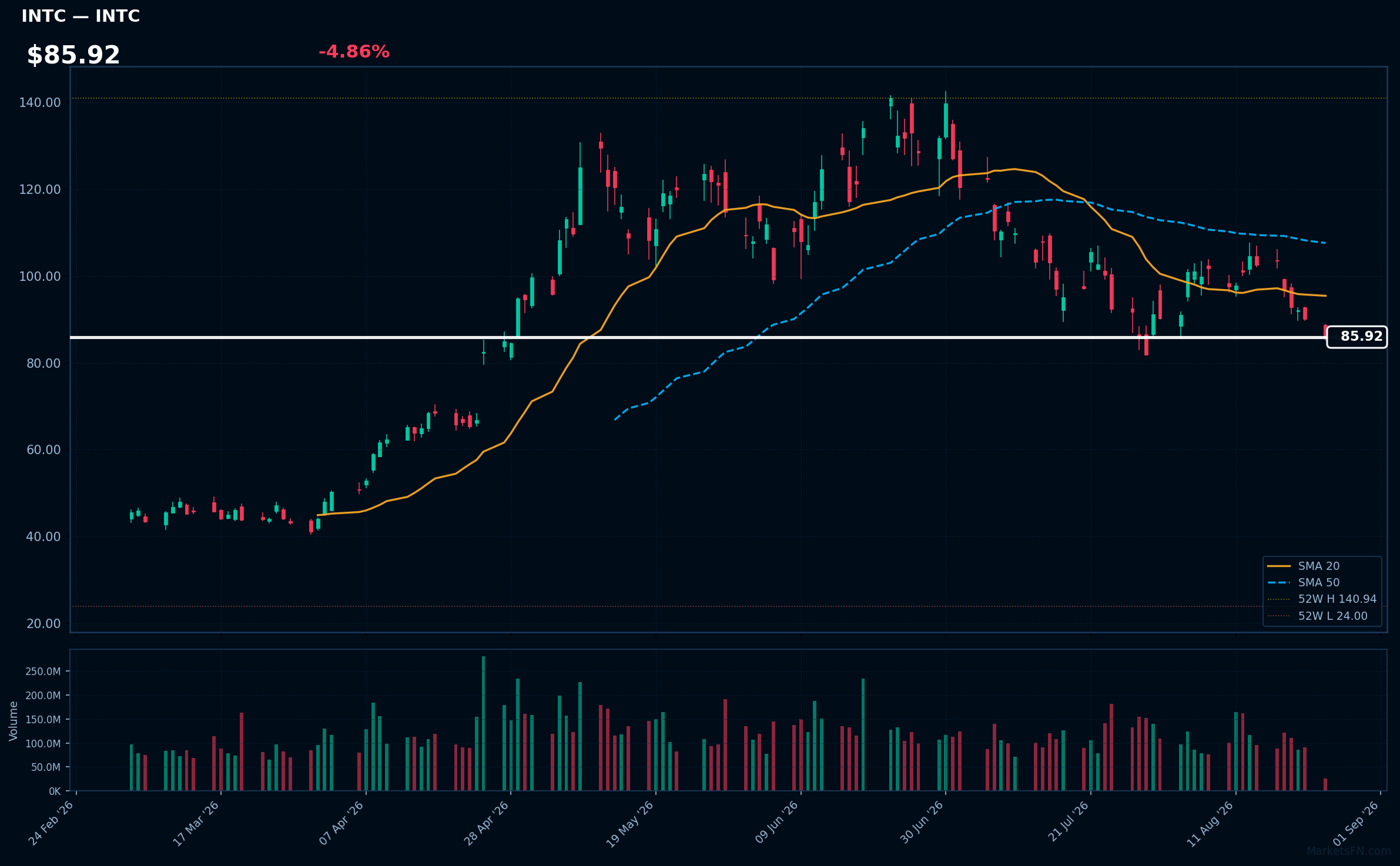Click the $85.92 current price heading
The width and height of the screenshot is (1400, 866).
pyautogui.click(x=73, y=55)
